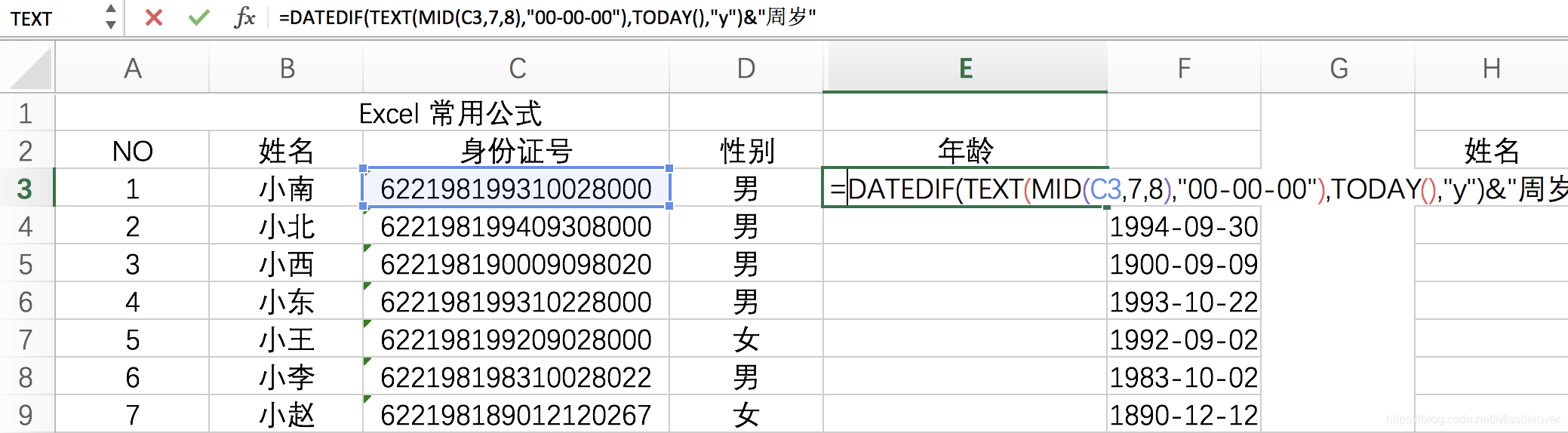Screen dimensions: 1568x433
Task: Click the 'NO' header cell
Action: tap(132, 150)
